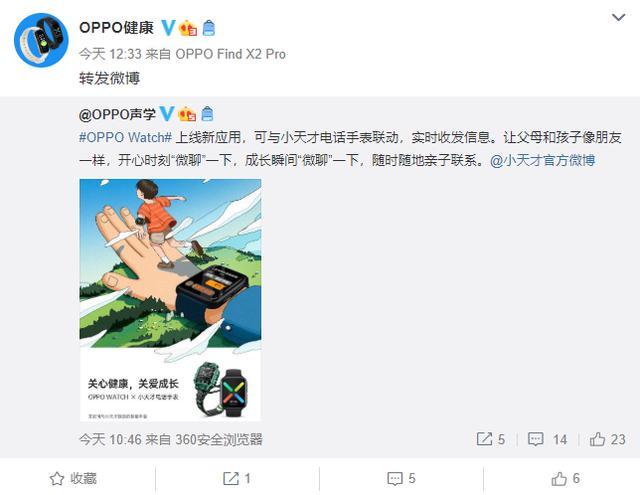Viewport: 640px width, 495px height.
Task: Repost this weibo showing 1 repost
Action: coord(237,478)
